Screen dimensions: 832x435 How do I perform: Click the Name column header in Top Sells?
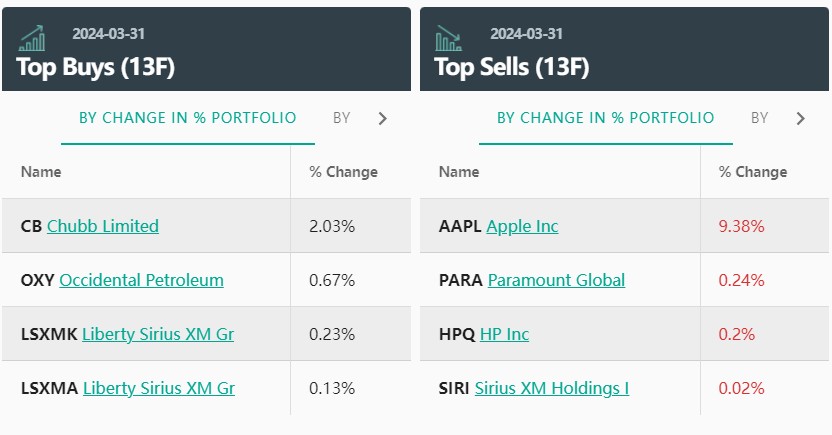pos(459,172)
